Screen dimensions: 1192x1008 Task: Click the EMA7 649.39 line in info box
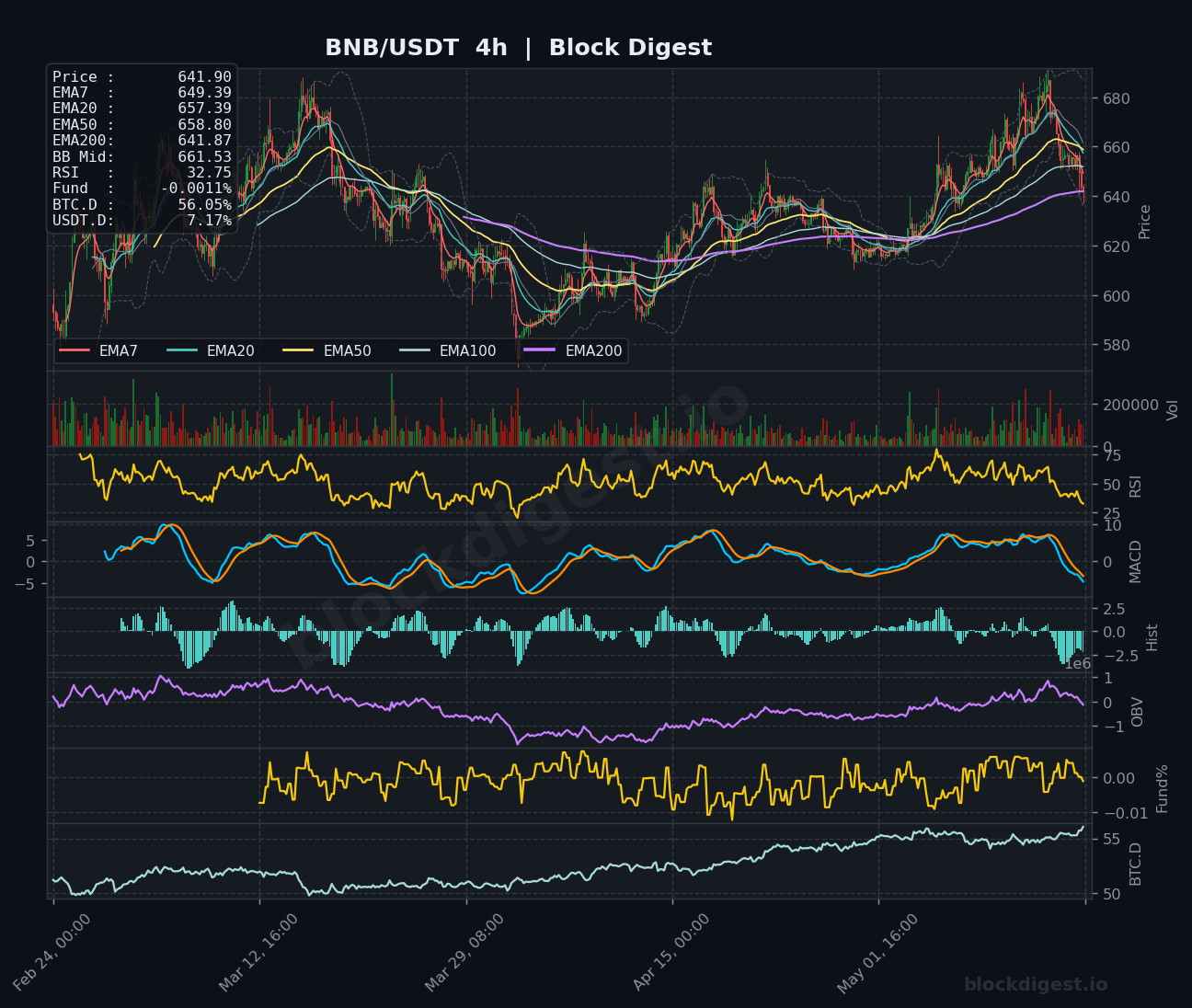pos(142,93)
